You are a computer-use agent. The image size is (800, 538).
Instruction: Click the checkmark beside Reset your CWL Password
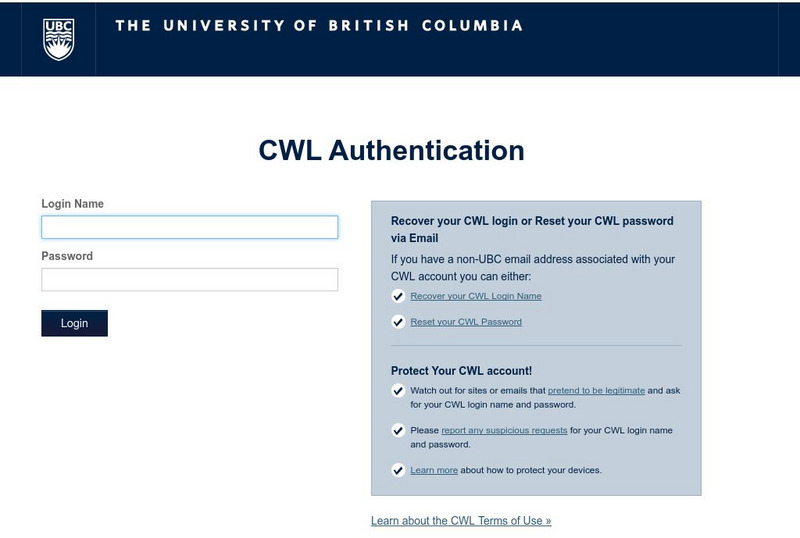(398, 322)
